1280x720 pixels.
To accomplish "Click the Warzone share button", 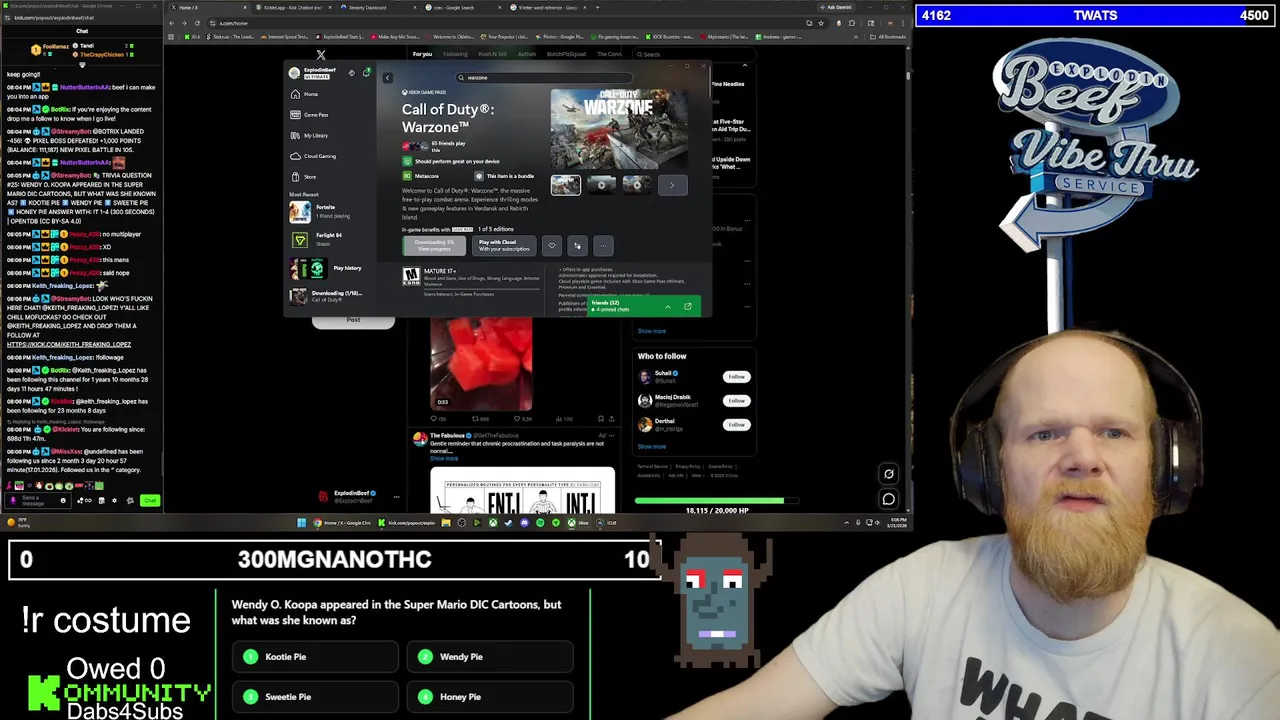I will point(577,245).
